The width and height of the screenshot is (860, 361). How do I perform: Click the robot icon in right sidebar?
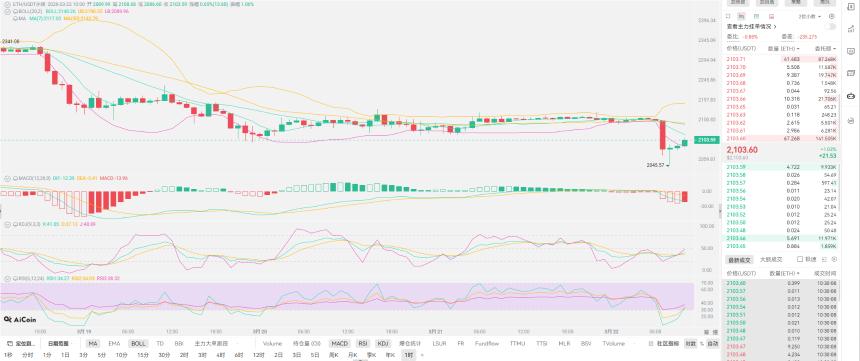[x=851, y=95]
